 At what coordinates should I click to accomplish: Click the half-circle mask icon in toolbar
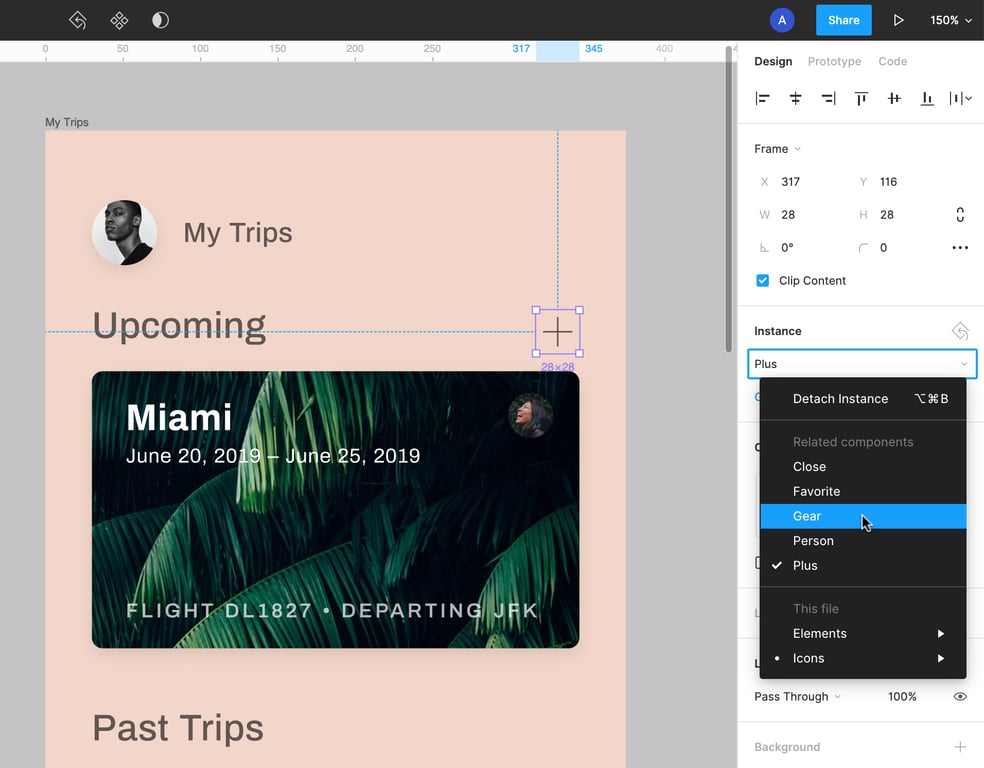point(160,20)
